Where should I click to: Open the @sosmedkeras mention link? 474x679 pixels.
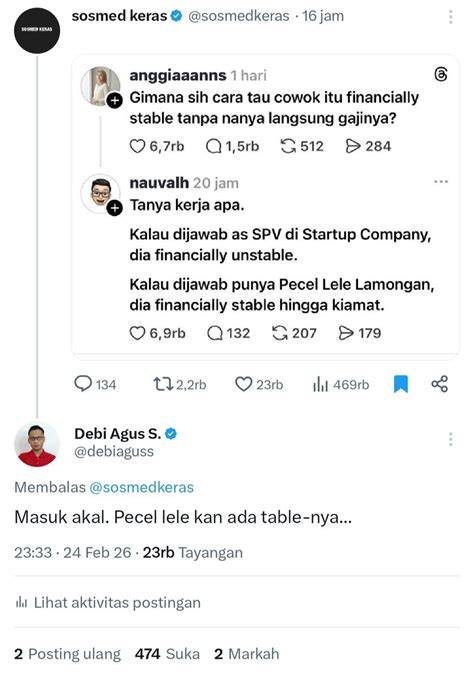pos(142,487)
